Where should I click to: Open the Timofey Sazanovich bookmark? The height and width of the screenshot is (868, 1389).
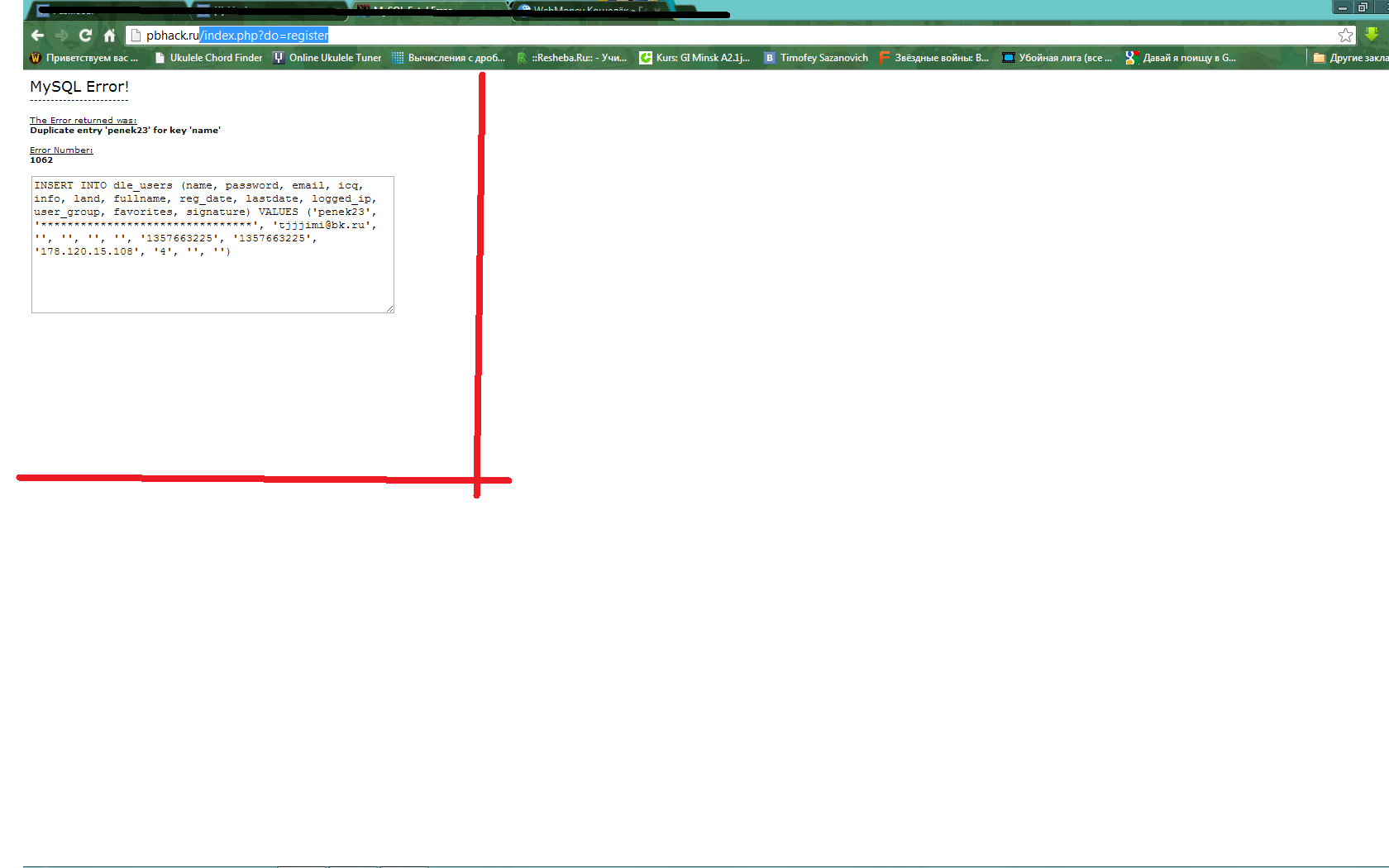point(816,58)
